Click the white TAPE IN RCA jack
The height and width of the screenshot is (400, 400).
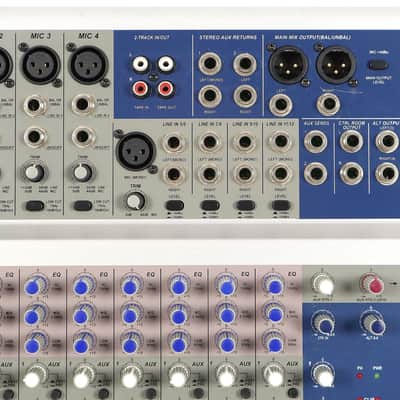pyautogui.click(x=140, y=63)
